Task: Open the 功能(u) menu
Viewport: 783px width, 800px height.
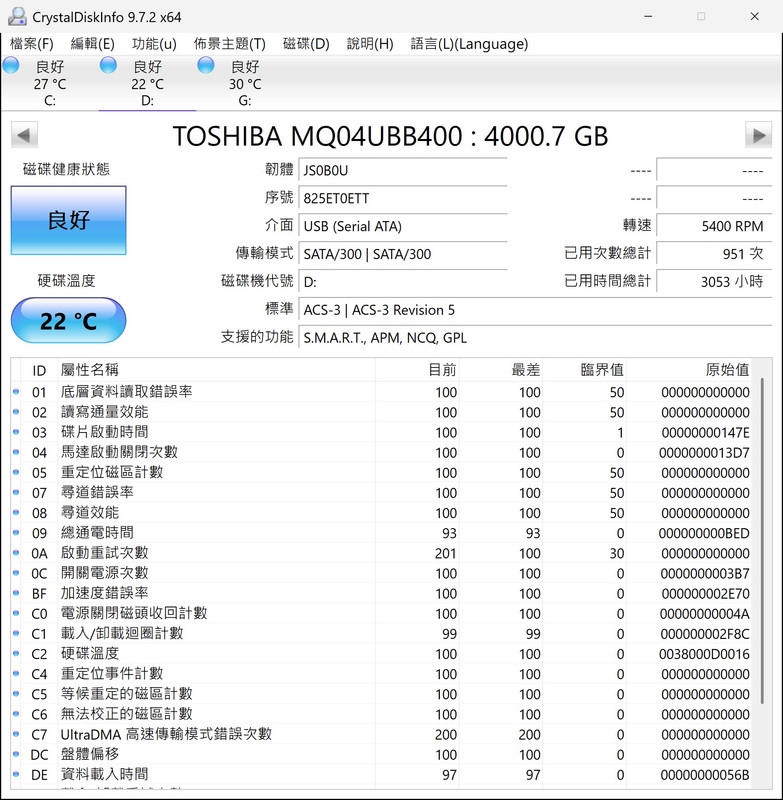Action: pyautogui.click(x=154, y=44)
